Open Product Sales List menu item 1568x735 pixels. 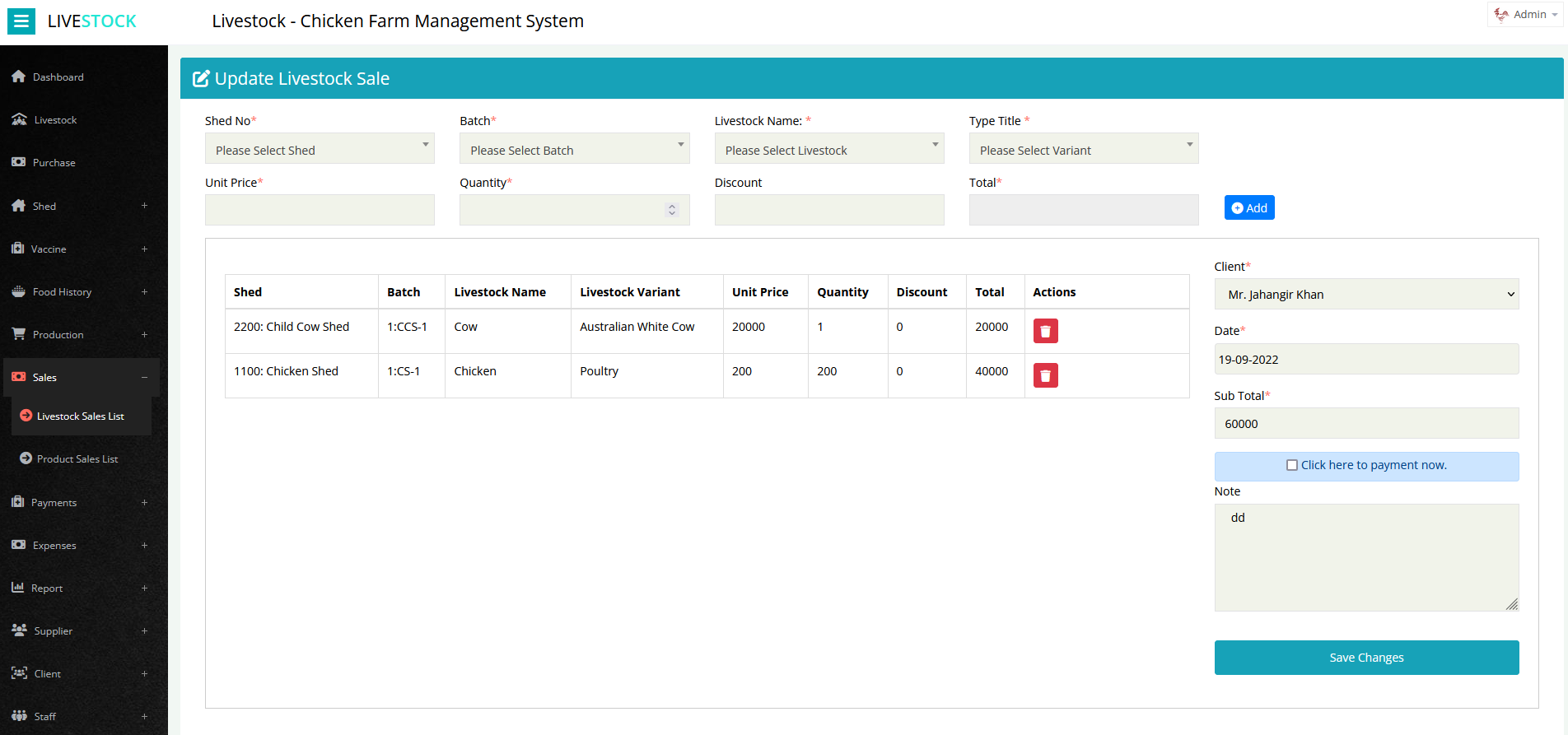point(77,459)
